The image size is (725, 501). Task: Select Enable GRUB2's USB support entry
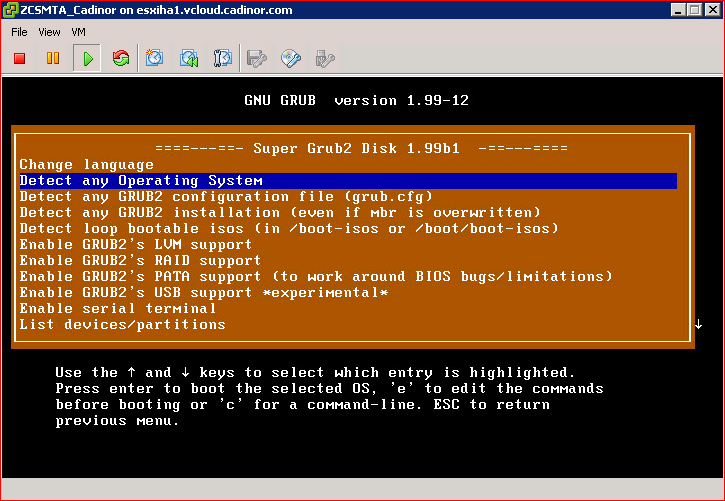tap(348, 292)
